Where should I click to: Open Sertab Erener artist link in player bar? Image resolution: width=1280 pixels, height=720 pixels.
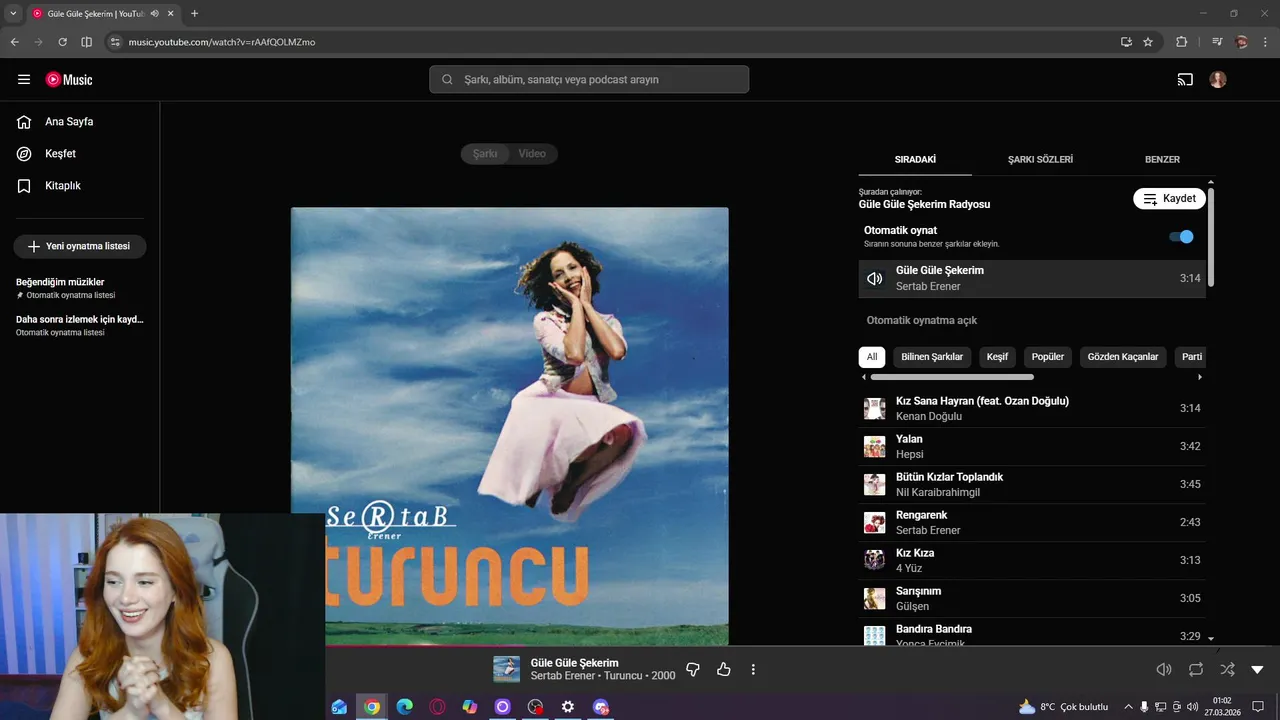[563, 676]
